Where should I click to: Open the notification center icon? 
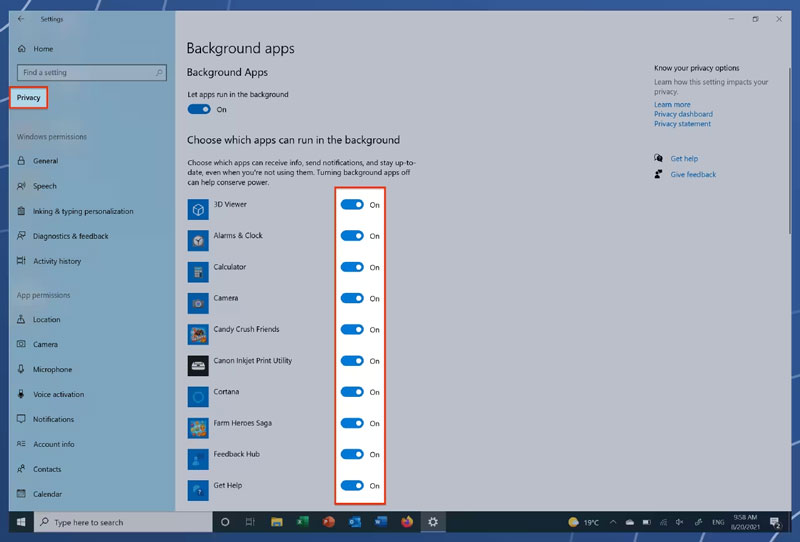pos(776,522)
